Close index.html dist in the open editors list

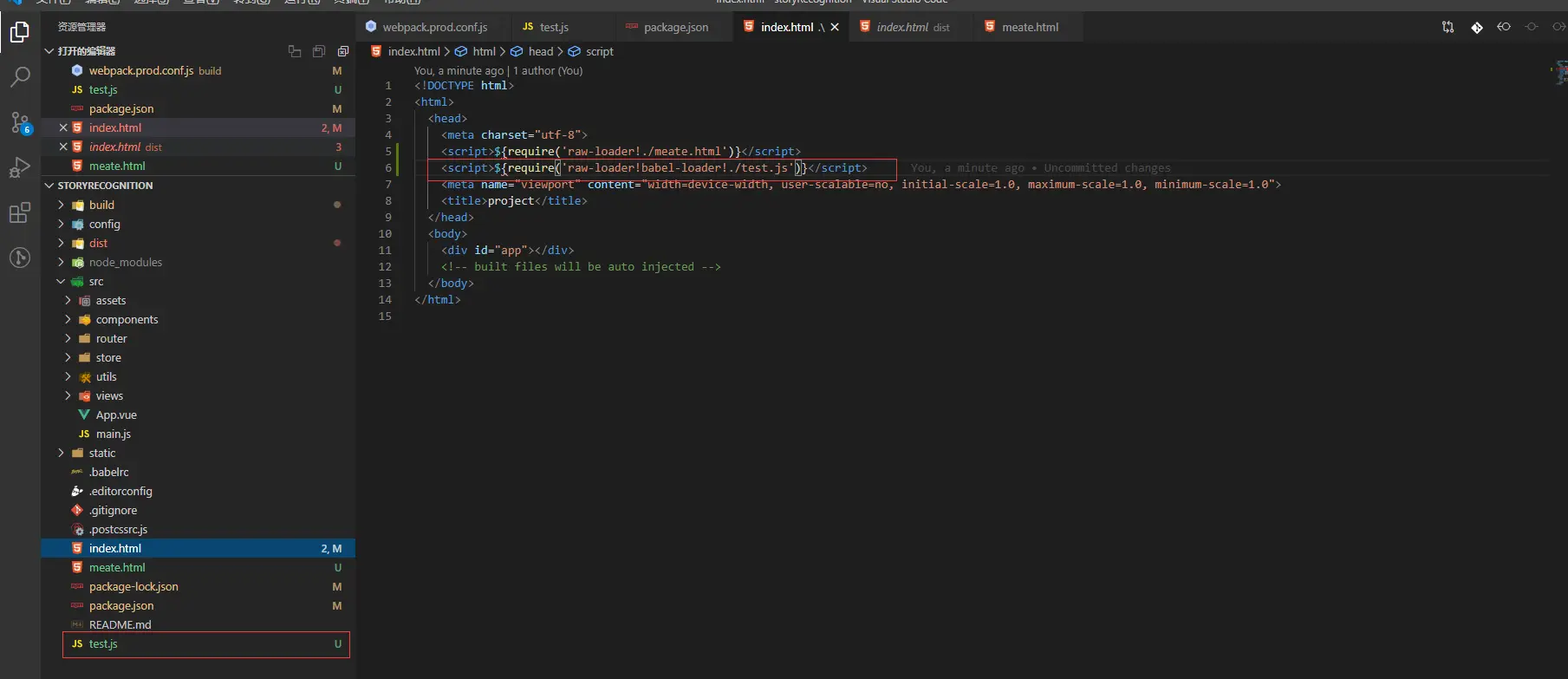tap(63, 147)
